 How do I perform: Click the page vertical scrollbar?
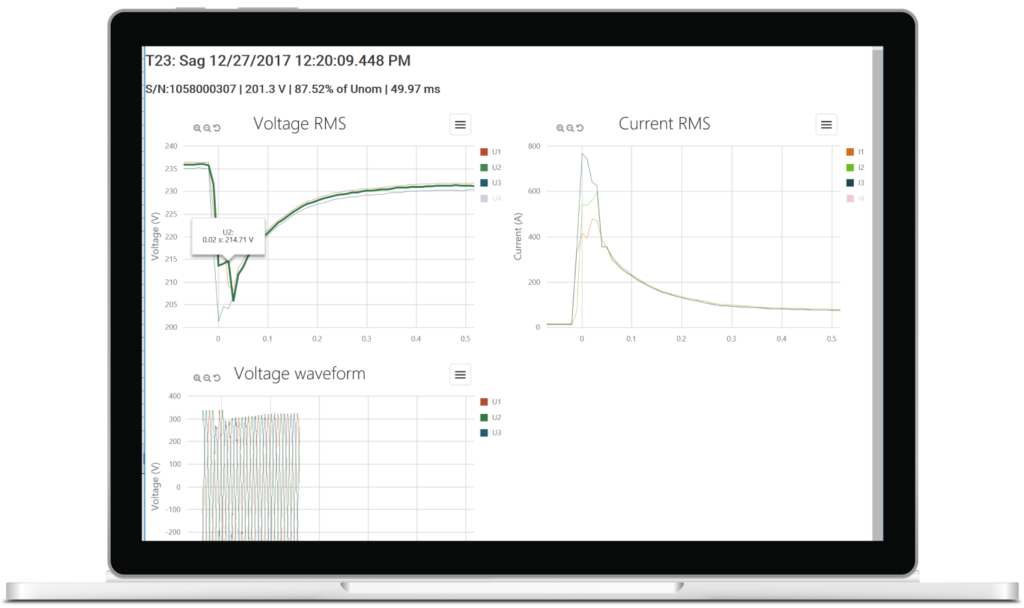[x=878, y=293]
